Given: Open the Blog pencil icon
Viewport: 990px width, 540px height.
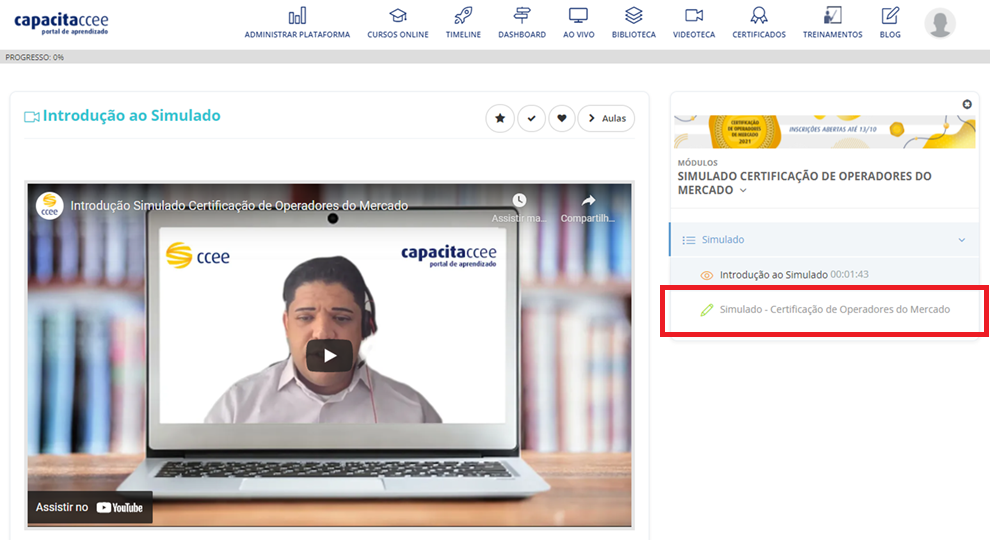Looking at the screenshot, I should 890,15.
